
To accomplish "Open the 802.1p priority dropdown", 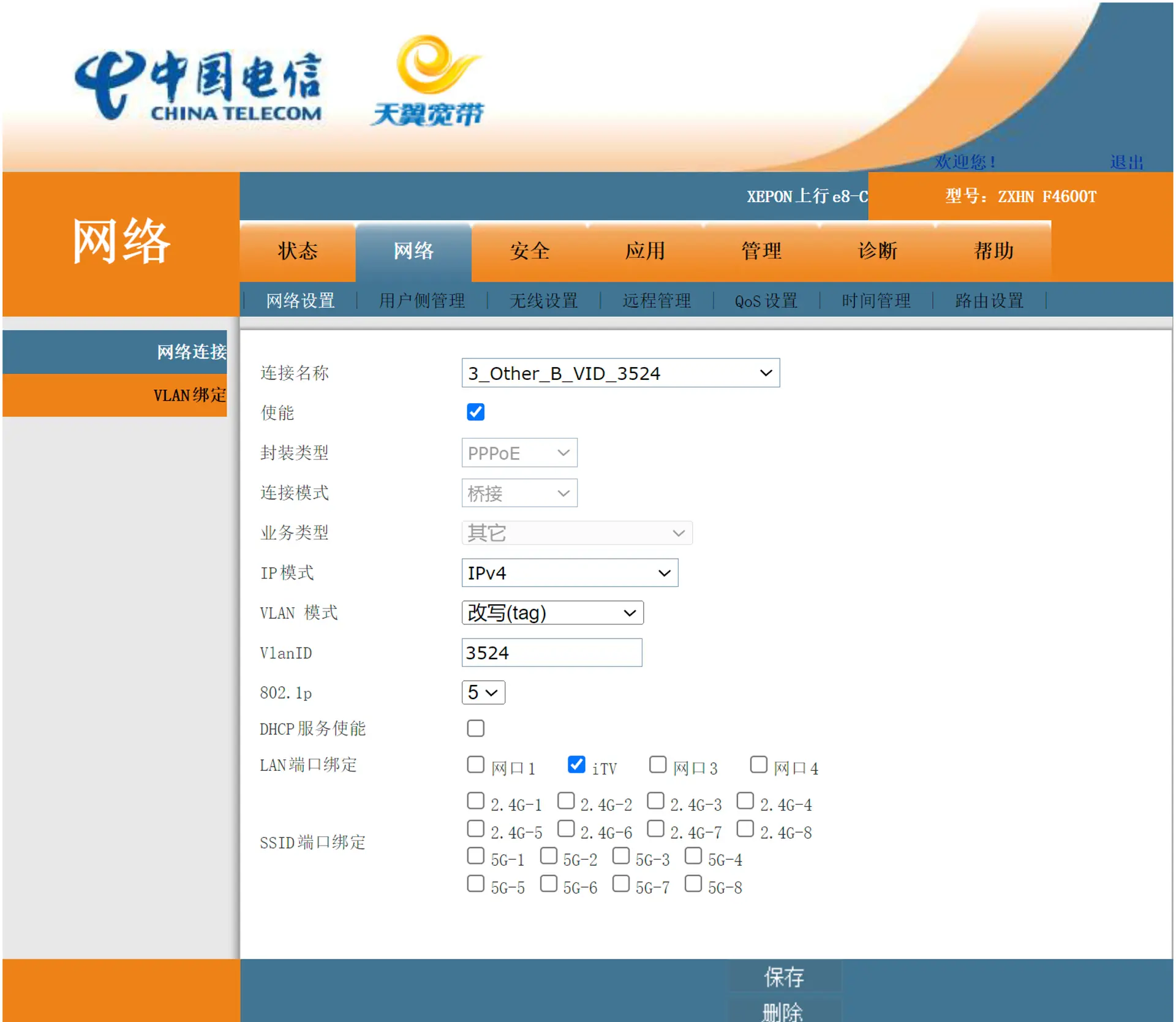I will point(483,692).
